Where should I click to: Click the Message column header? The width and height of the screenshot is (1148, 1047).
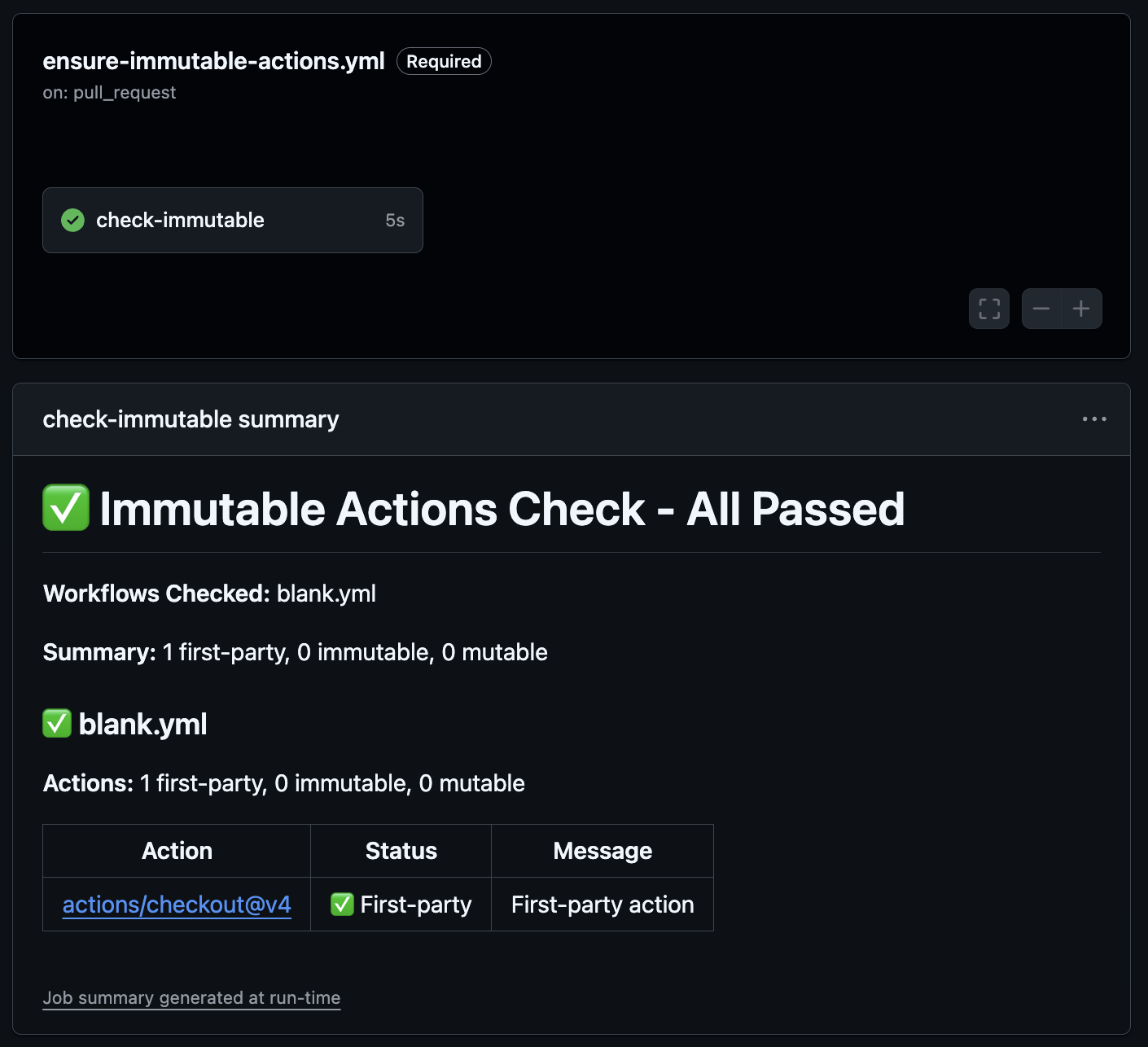pyautogui.click(x=602, y=851)
